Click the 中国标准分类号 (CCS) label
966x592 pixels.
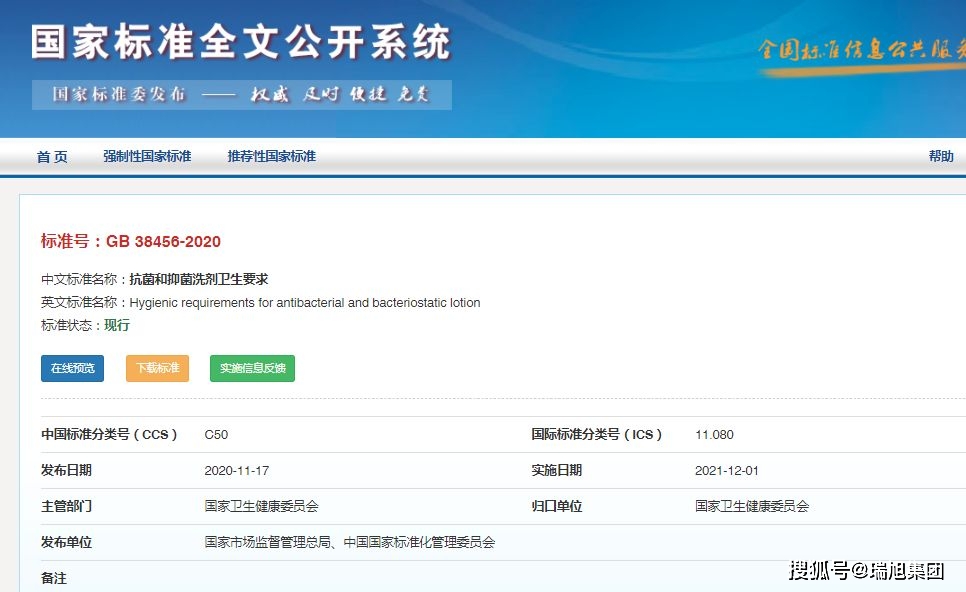[x=109, y=434]
